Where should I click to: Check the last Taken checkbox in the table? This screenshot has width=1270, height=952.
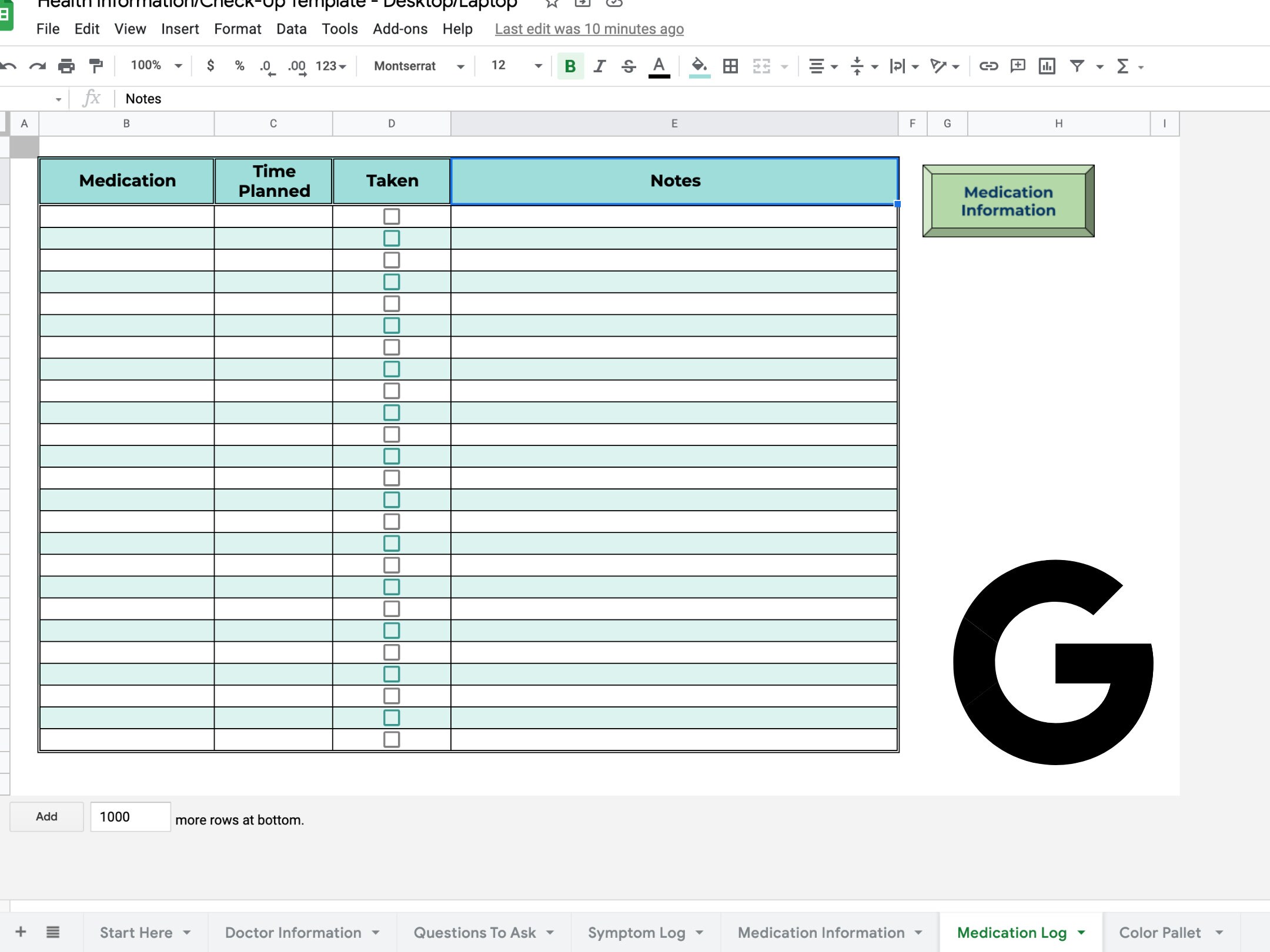coord(392,739)
